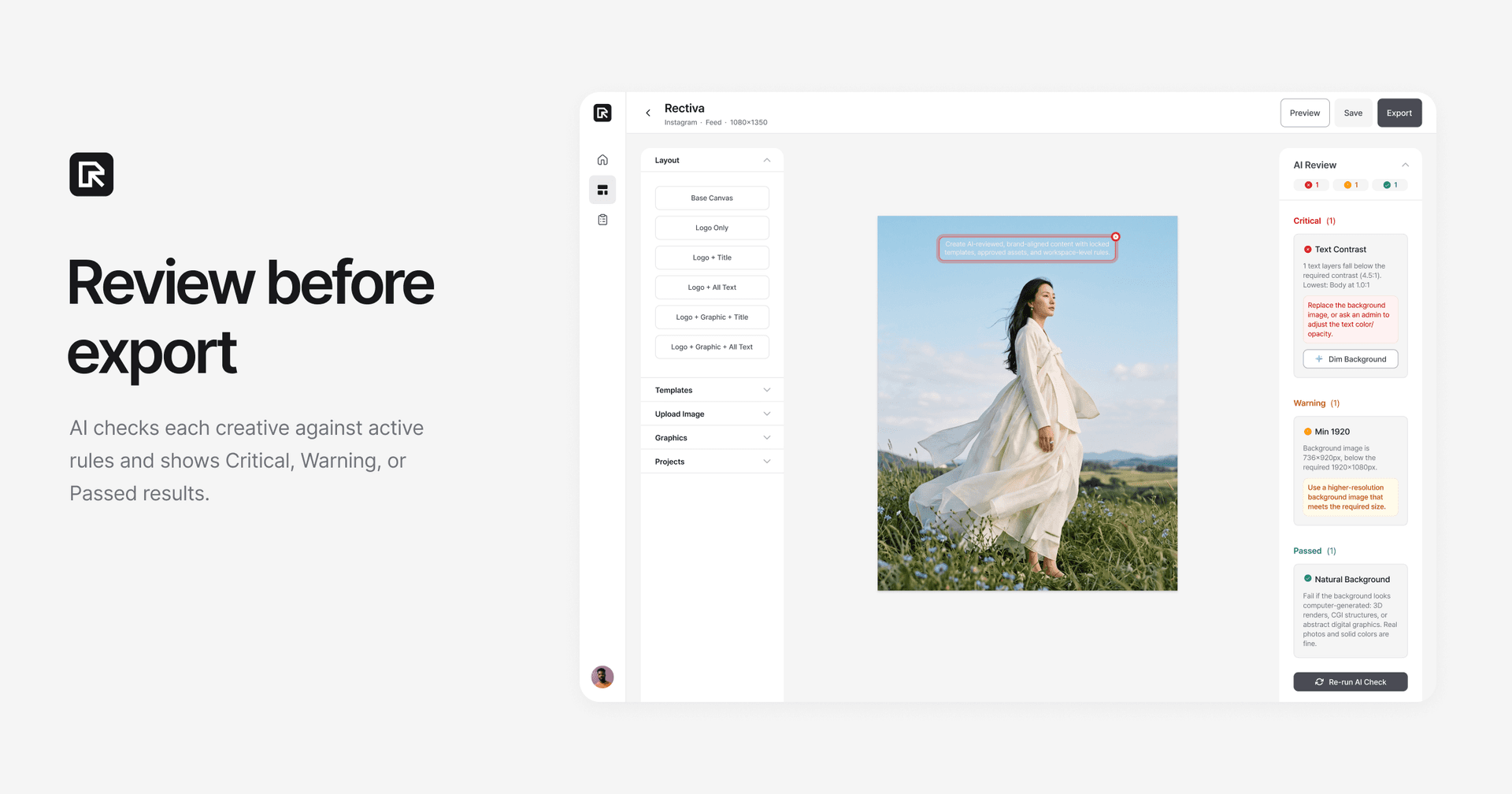
Task: Open the Home icon in sidebar
Action: (x=602, y=160)
